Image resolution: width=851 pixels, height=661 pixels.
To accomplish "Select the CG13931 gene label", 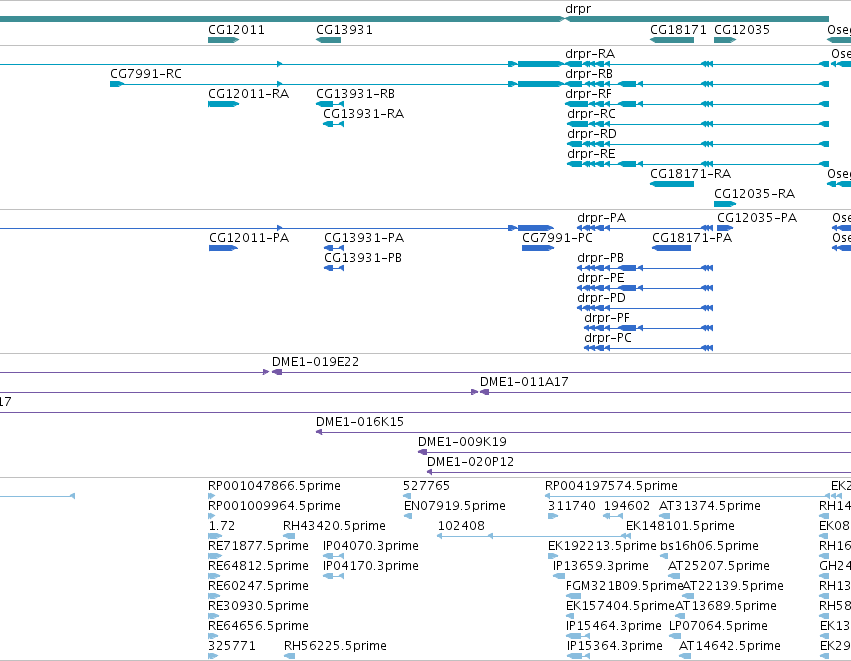I will 344,30.
